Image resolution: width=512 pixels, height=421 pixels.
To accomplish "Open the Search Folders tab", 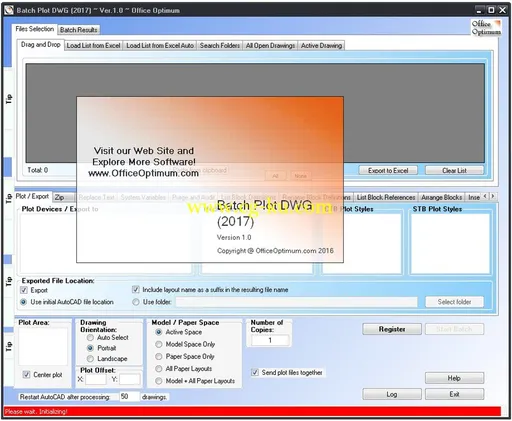I will coord(220,45).
